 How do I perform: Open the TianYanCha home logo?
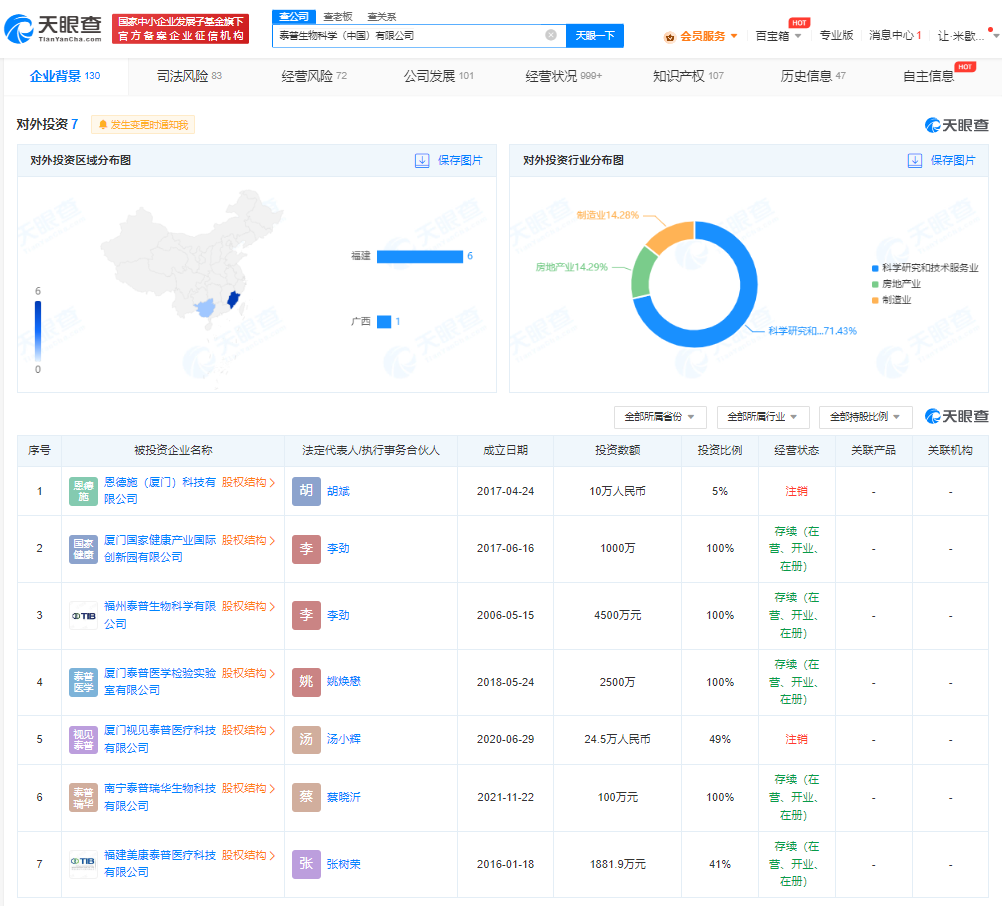click(x=53, y=29)
